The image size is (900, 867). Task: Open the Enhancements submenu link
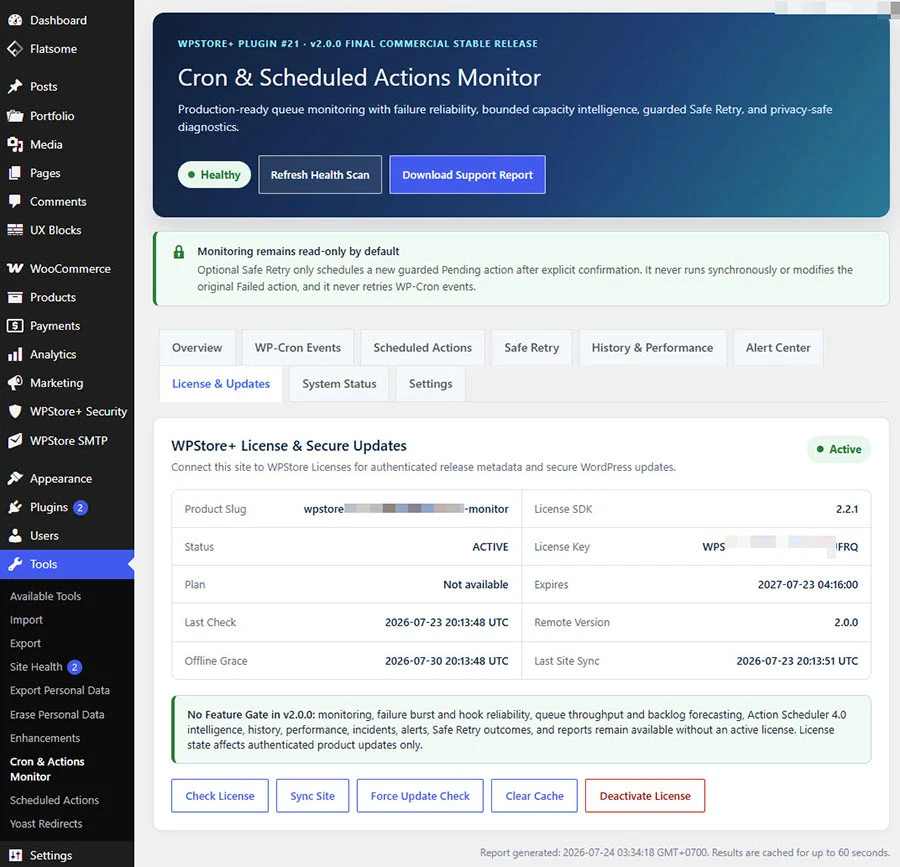[x=45, y=738]
